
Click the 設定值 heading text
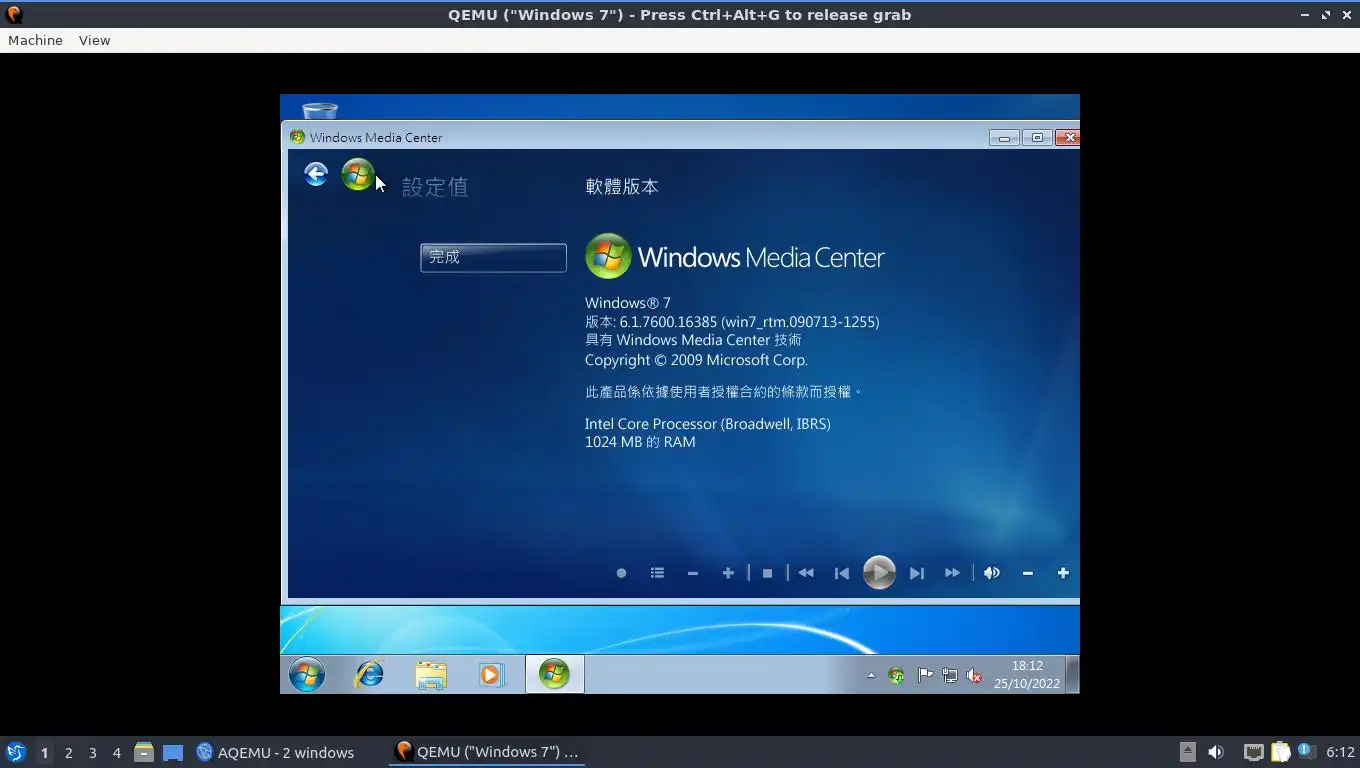click(x=435, y=187)
